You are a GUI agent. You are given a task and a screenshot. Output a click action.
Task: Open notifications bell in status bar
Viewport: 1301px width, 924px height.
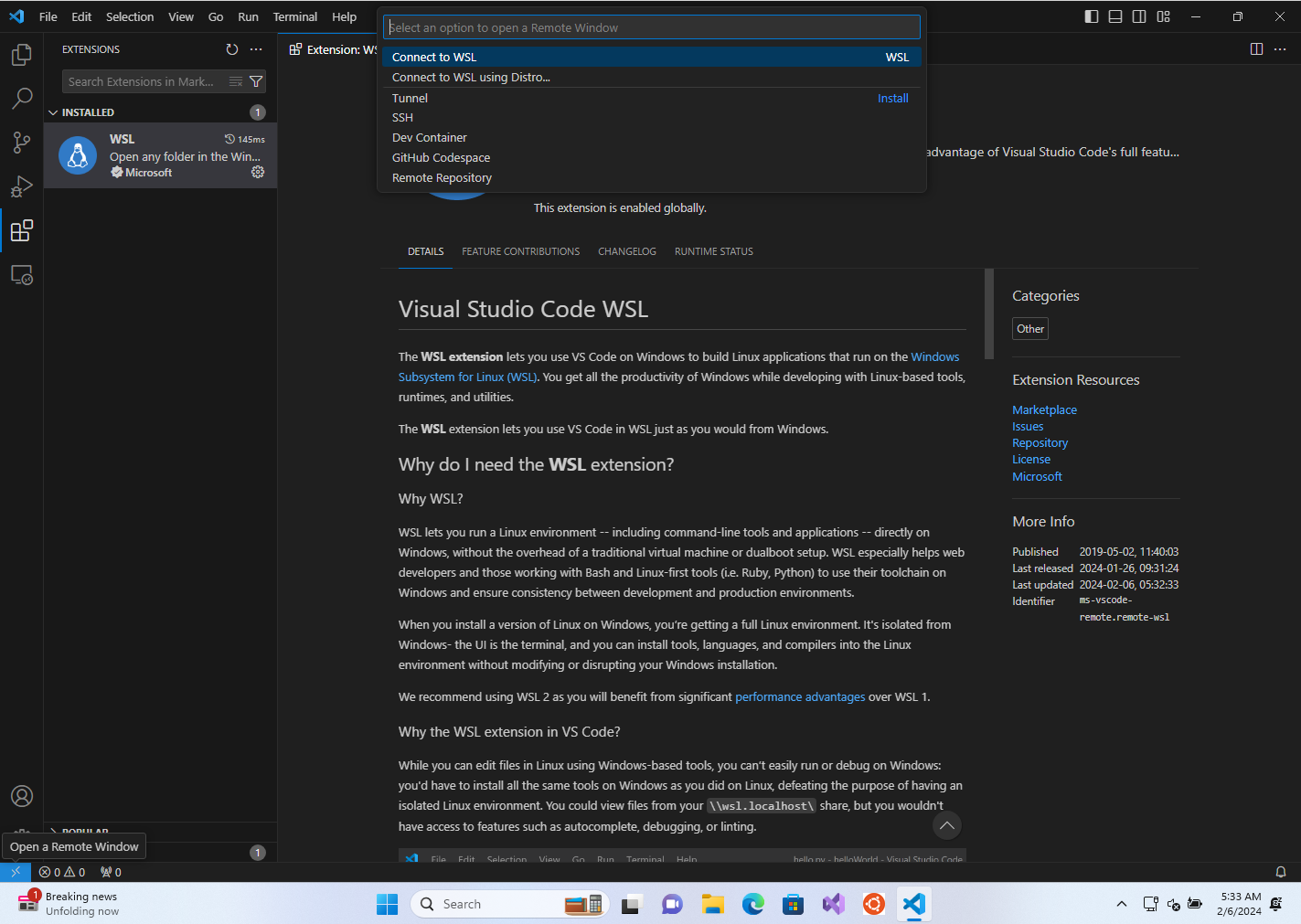coord(1281,872)
